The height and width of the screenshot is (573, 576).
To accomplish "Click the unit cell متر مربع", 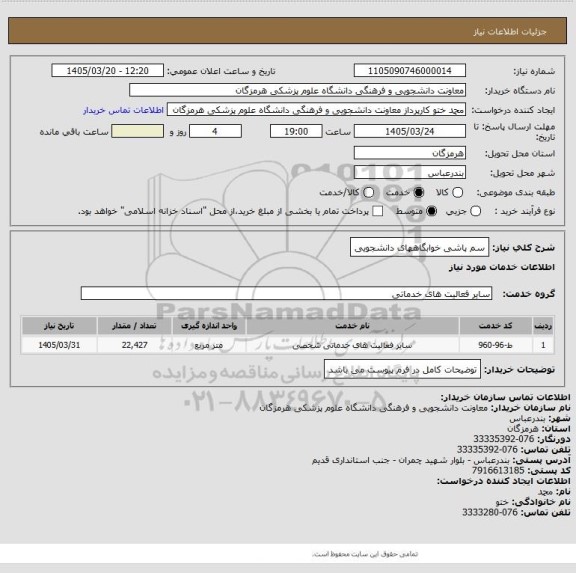I will [x=209, y=345].
